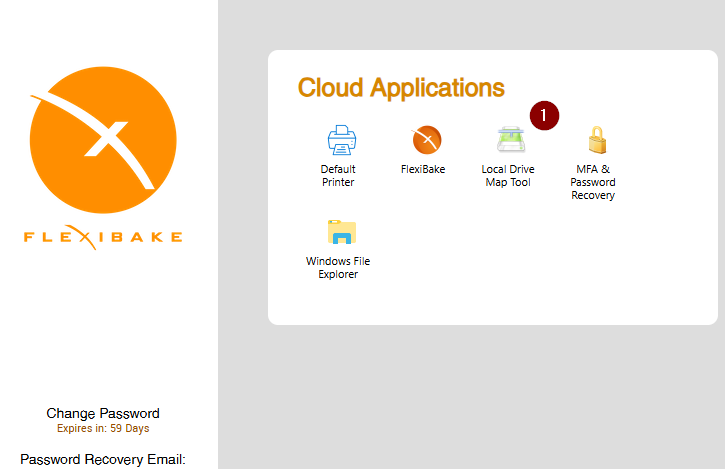This screenshot has width=725, height=469.
Task: Open the MFA & Password Recovery padlock icon
Action: click(597, 140)
